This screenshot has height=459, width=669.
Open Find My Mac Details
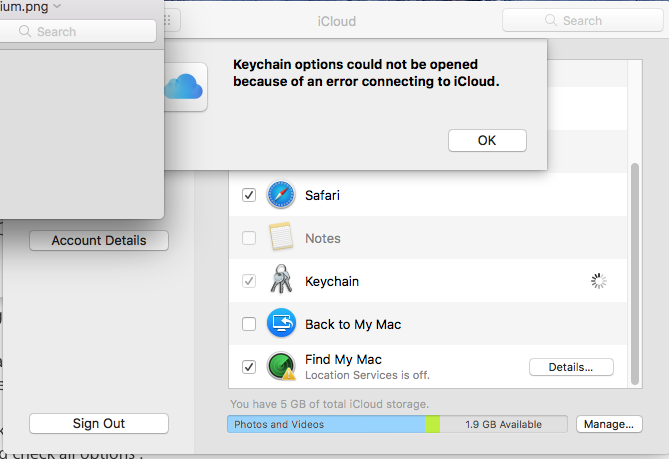tap(571, 367)
